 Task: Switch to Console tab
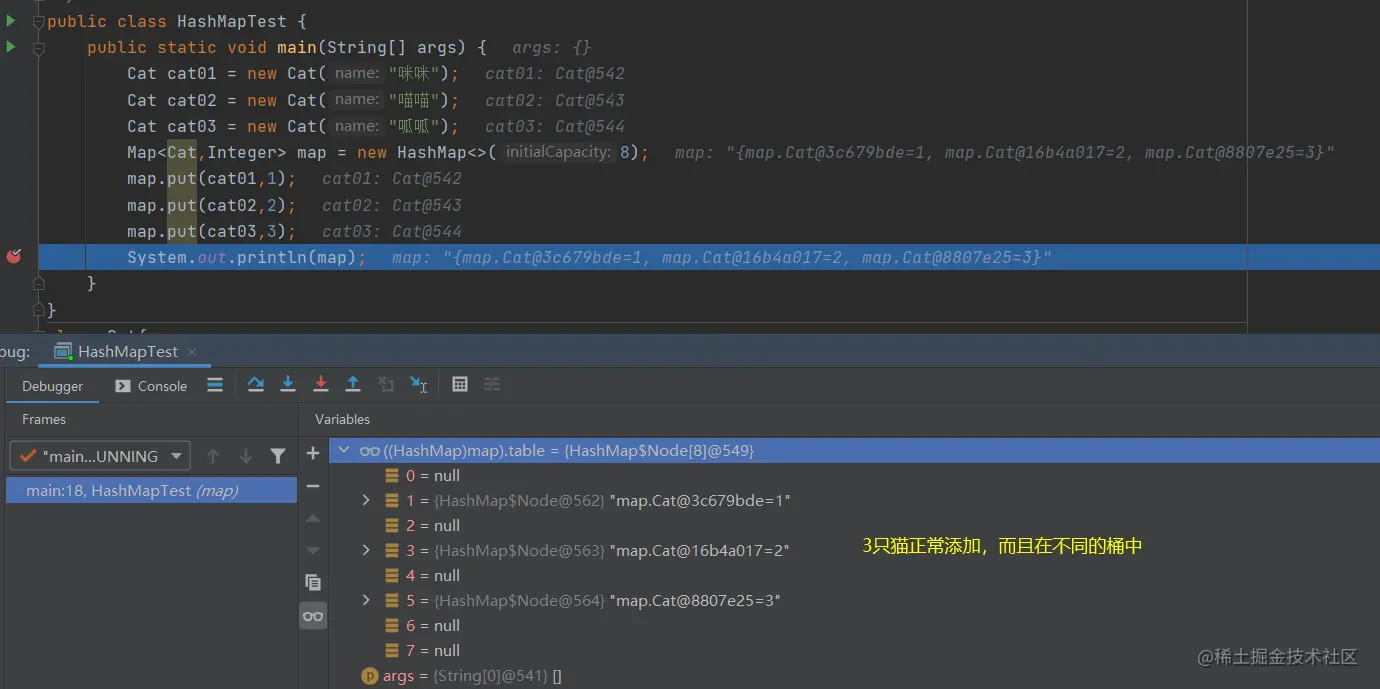pyautogui.click(x=151, y=386)
